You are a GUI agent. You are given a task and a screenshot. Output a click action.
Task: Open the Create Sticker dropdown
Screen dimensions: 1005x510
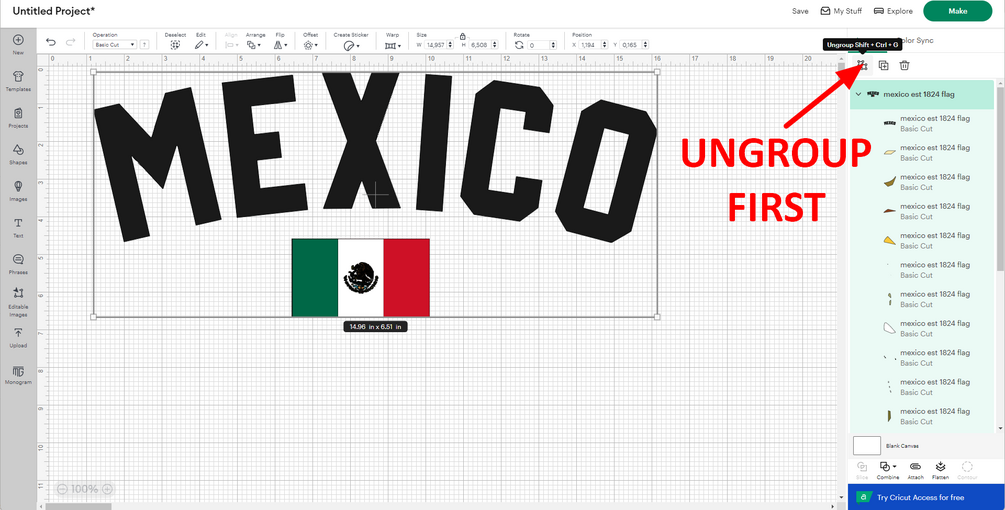(x=351, y=45)
